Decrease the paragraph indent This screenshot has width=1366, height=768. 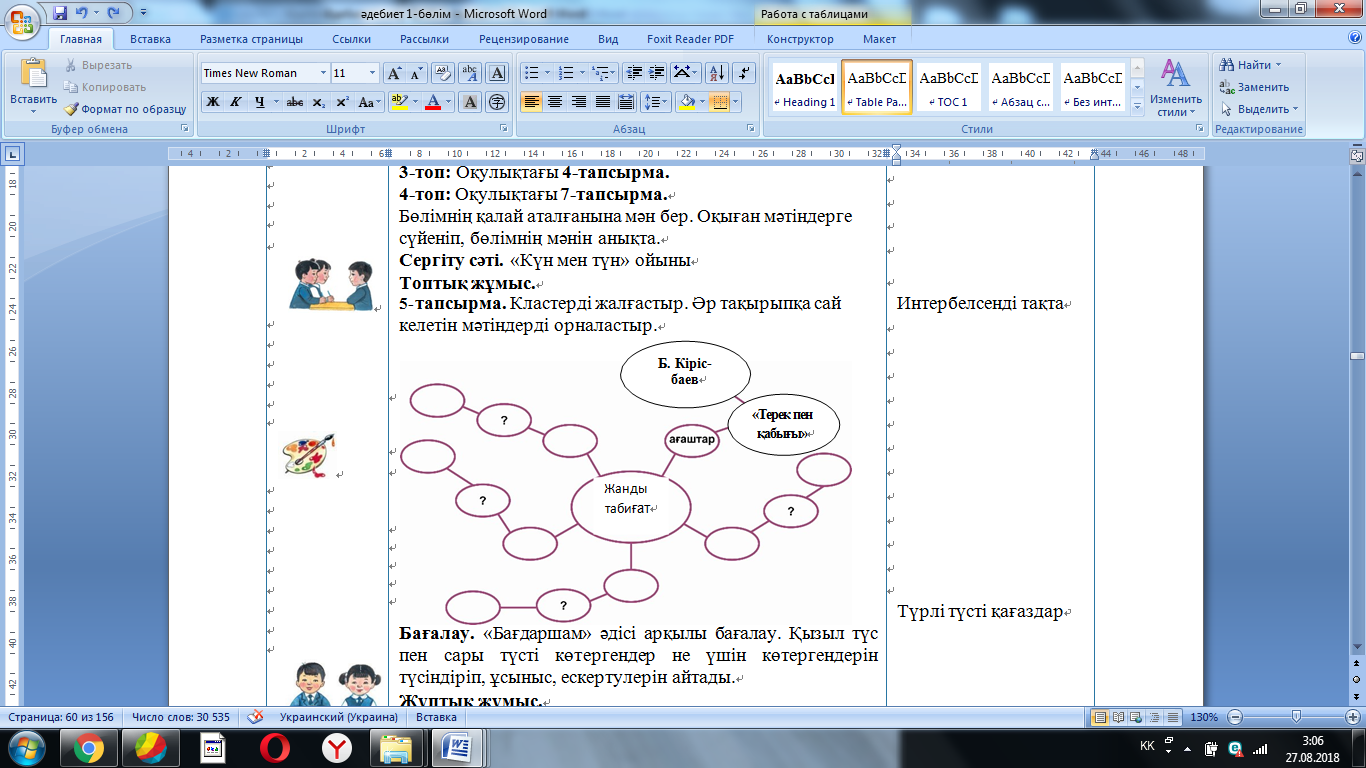tap(633, 73)
